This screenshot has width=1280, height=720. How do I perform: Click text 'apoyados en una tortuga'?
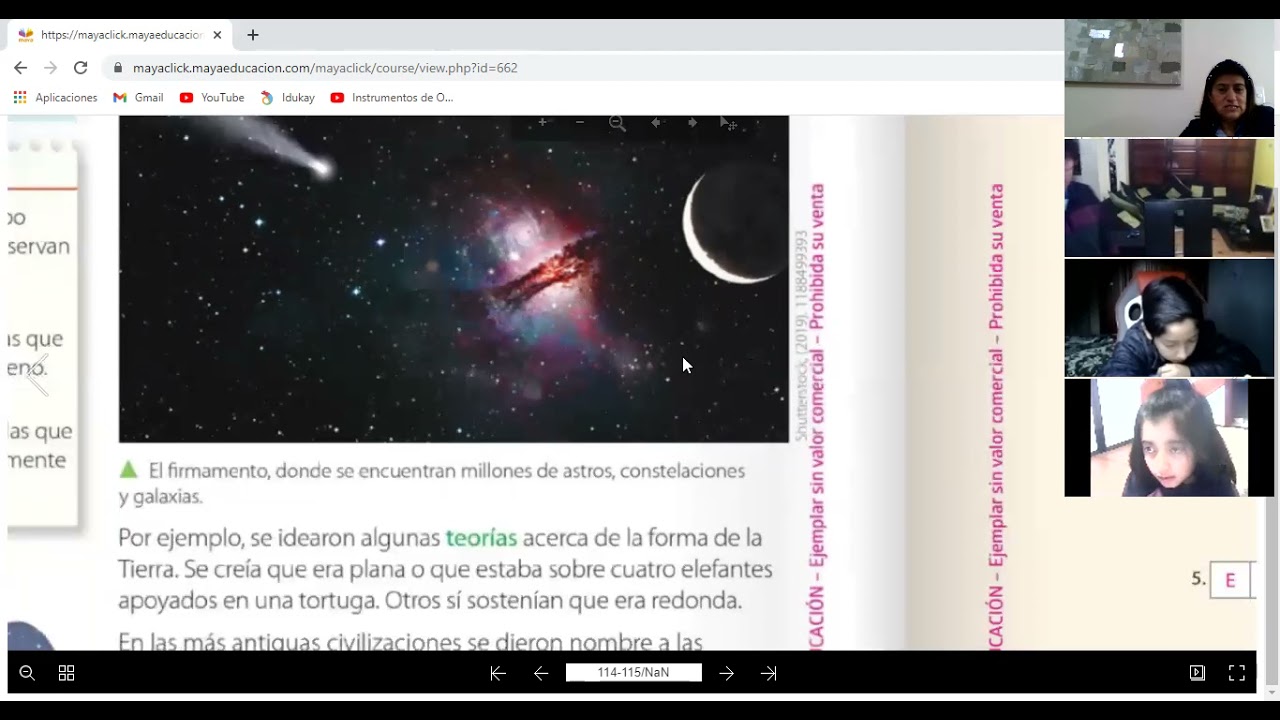(x=248, y=601)
